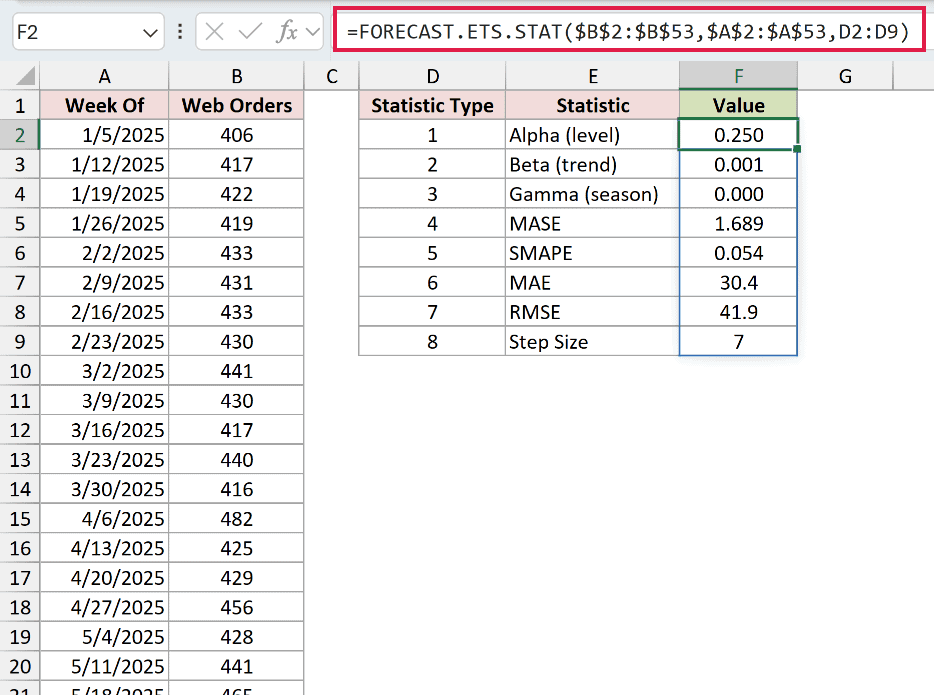
Task: Select the date cell 4/27/2025
Action: coord(104,607)
